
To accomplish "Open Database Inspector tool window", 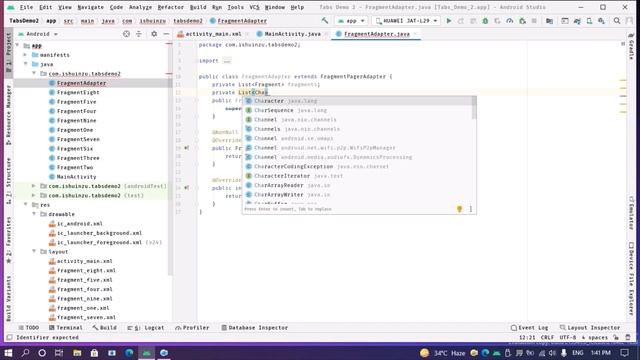I will 255,327.
